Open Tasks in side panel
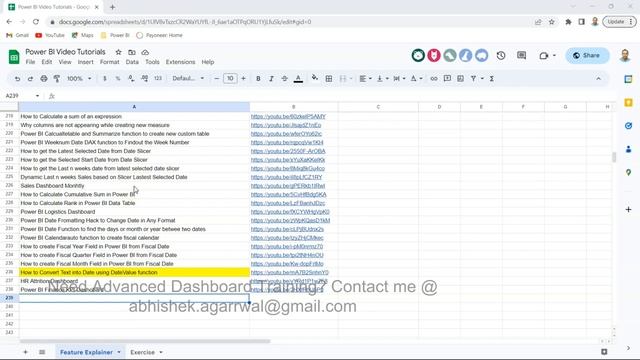Screen dimensions: 640x360 [629, 126]
